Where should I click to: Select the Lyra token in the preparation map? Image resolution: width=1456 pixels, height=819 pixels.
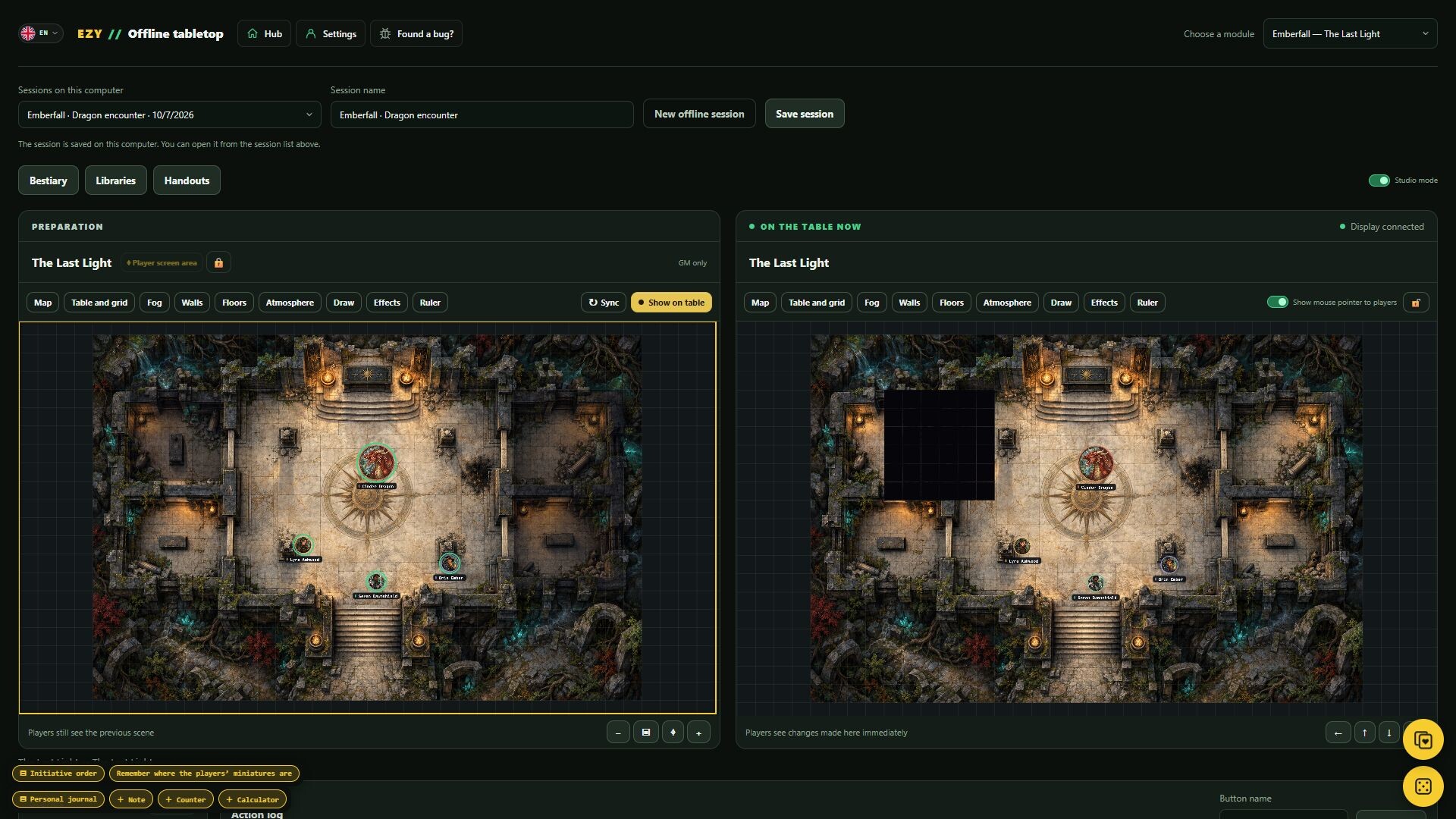coord(303,544)
